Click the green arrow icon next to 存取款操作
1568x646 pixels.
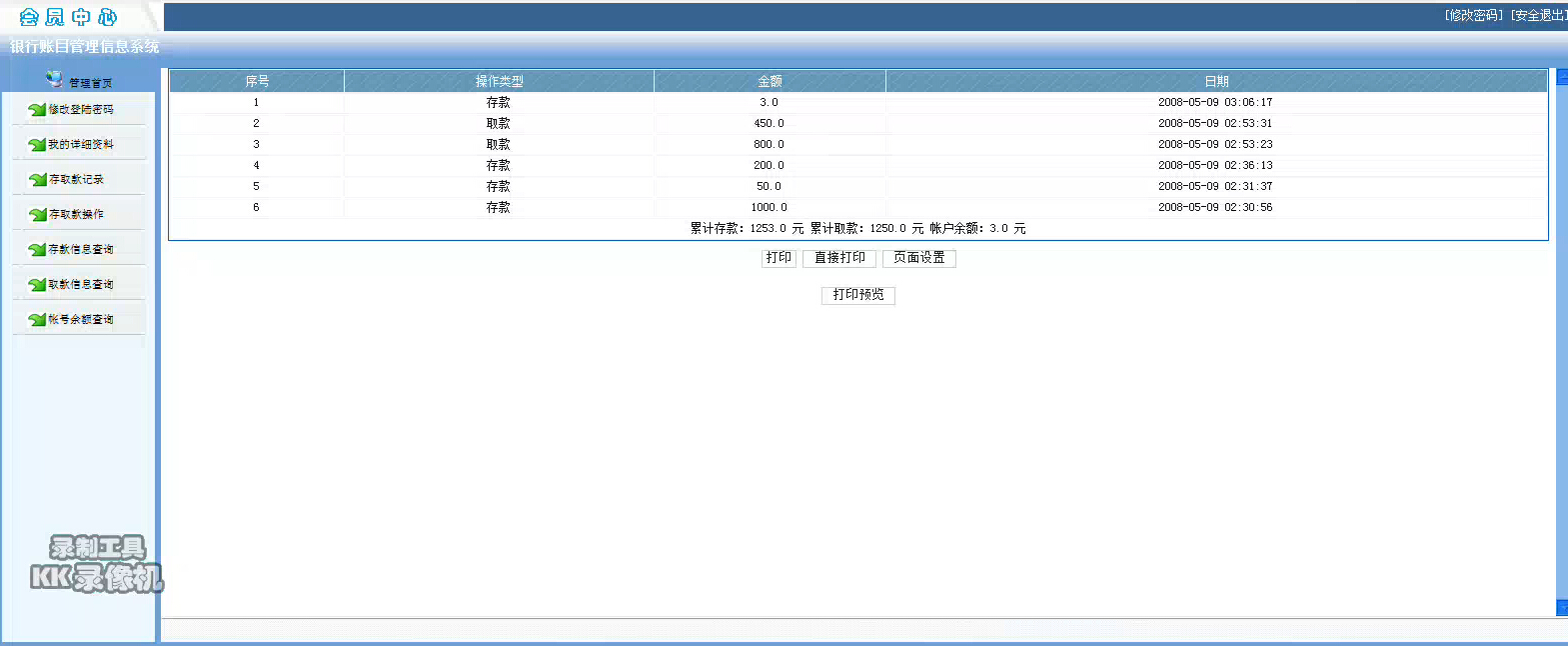coord(38,215)
